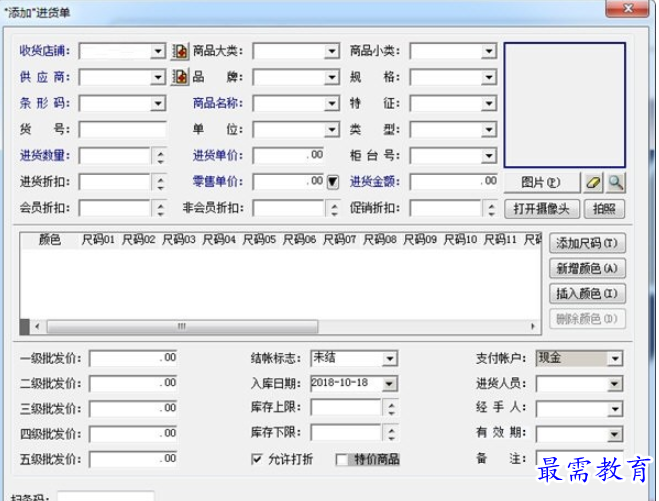The width and height of the screenshot is (659, 501).
Task: Click the 添加尺码(T) button
Action: (587, 243)
